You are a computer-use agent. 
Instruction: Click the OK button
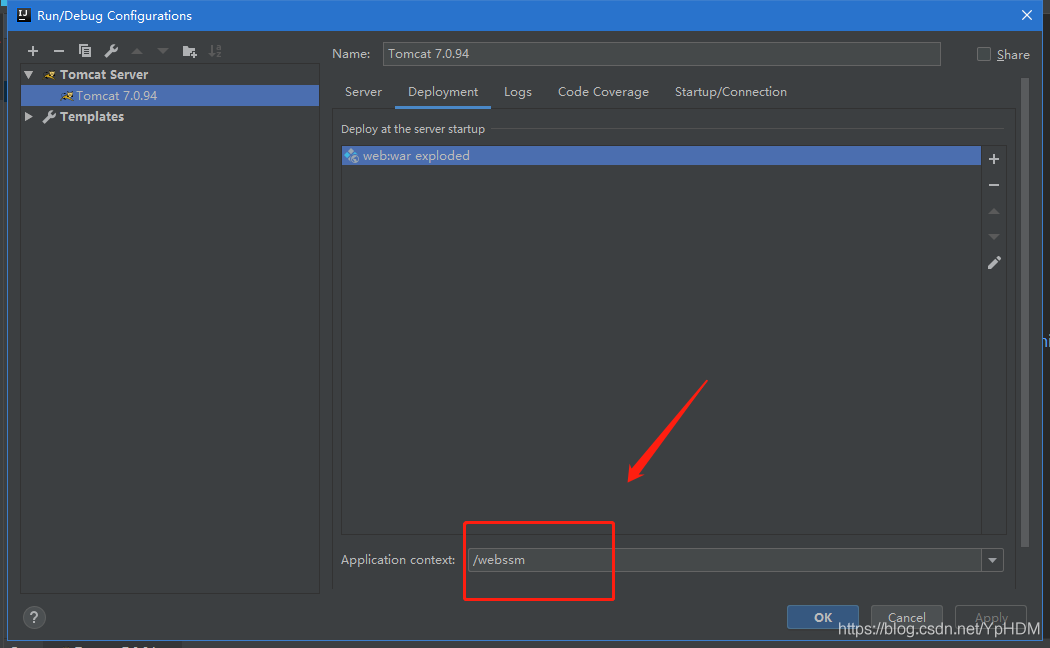822,617
